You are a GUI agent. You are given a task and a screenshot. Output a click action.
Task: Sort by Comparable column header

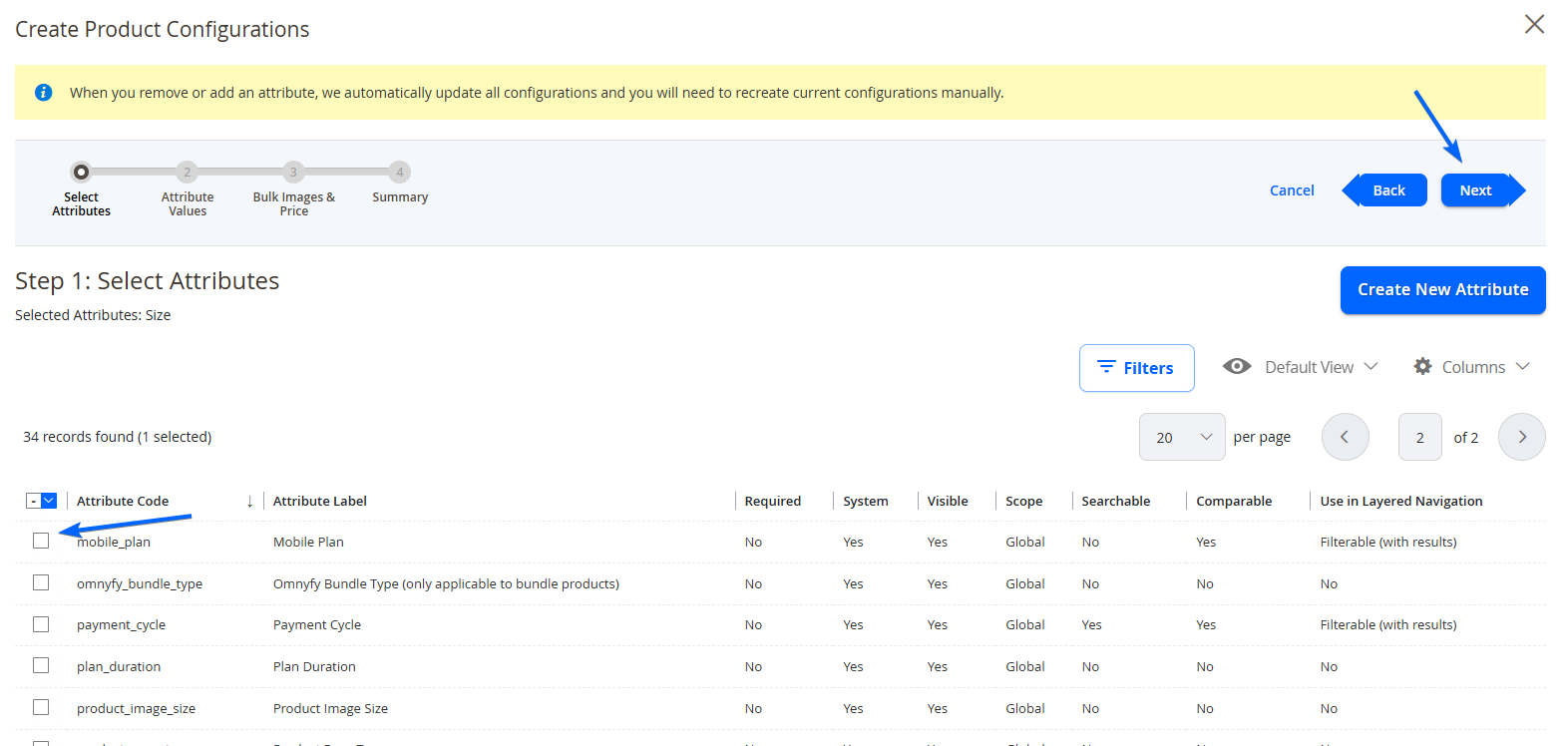click(x=1234, y=502)
